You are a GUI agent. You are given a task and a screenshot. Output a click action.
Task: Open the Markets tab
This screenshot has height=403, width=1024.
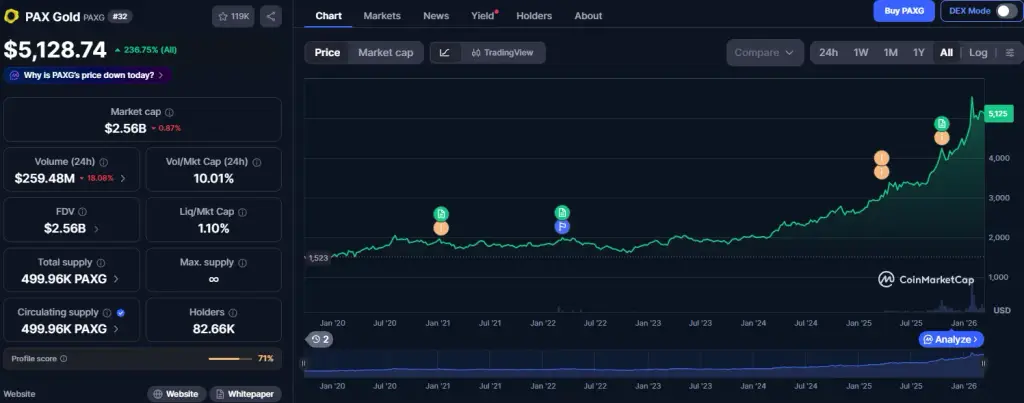click(x=382, y=16)
